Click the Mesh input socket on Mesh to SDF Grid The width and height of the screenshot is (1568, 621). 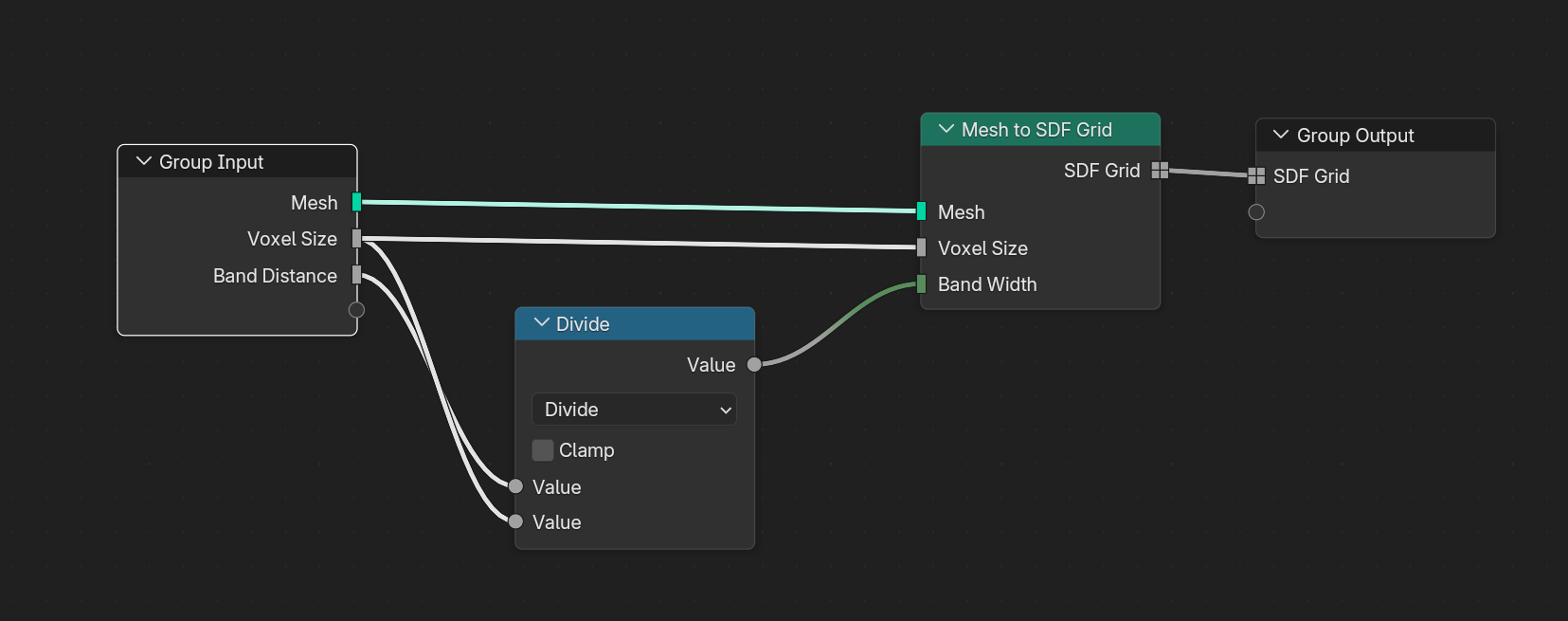point(921,211)
